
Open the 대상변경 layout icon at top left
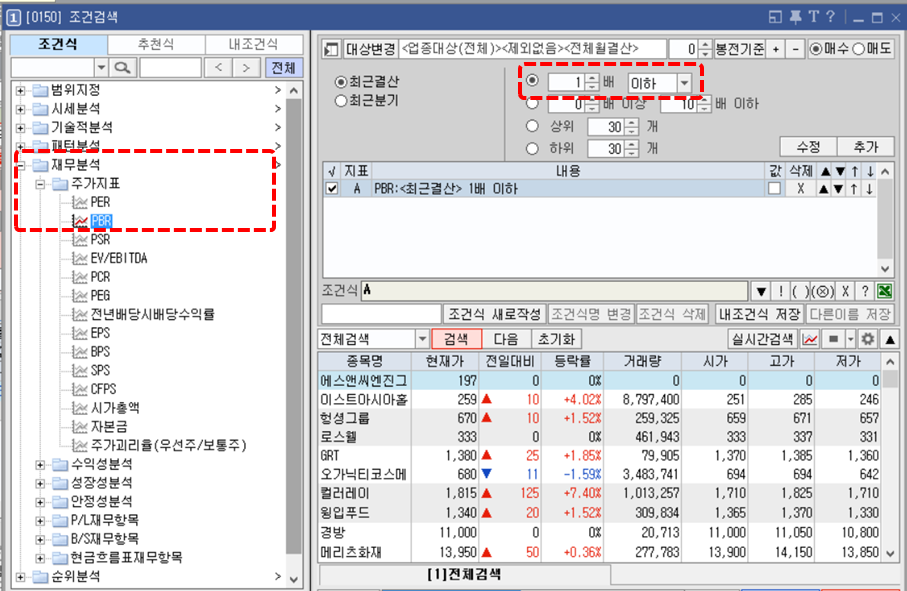coord(331,49)
